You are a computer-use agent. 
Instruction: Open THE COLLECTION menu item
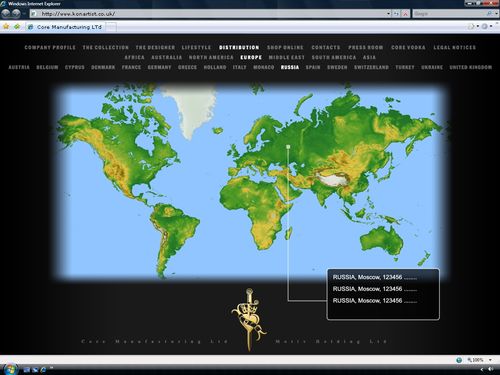[x=105, y=47]
